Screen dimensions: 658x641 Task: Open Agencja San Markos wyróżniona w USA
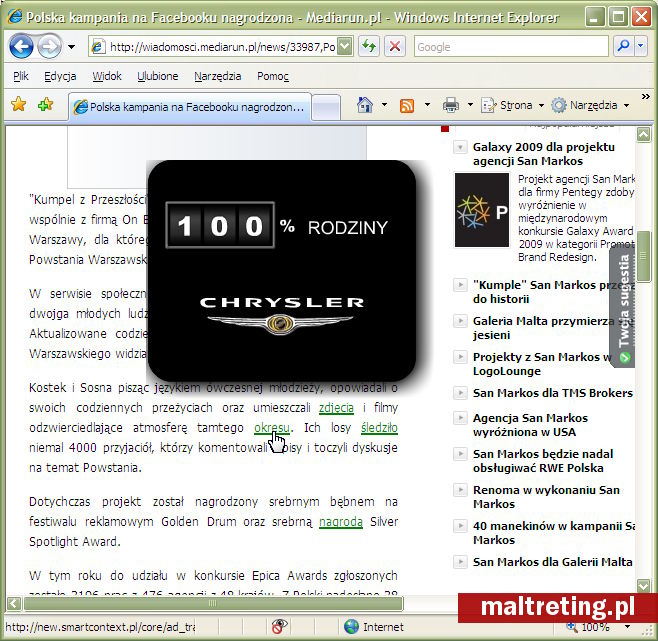[530, 425]
